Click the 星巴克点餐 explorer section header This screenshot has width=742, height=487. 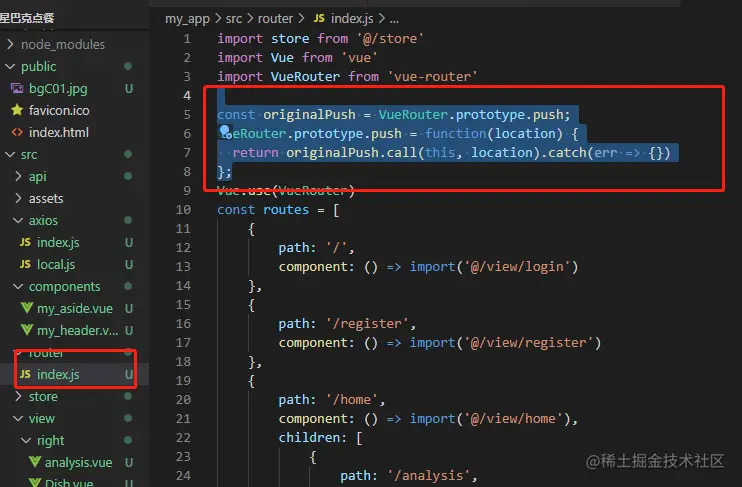[x=27, y=18]
